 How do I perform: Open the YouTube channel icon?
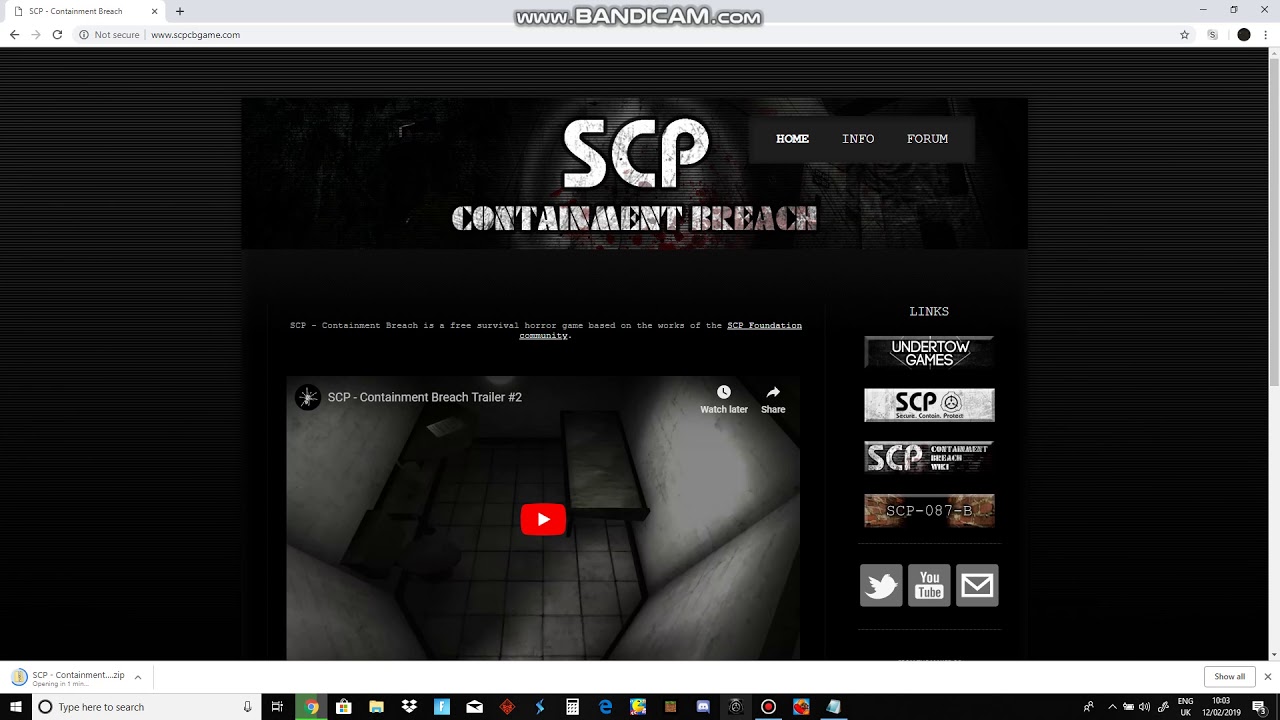[x=929, y=586]
